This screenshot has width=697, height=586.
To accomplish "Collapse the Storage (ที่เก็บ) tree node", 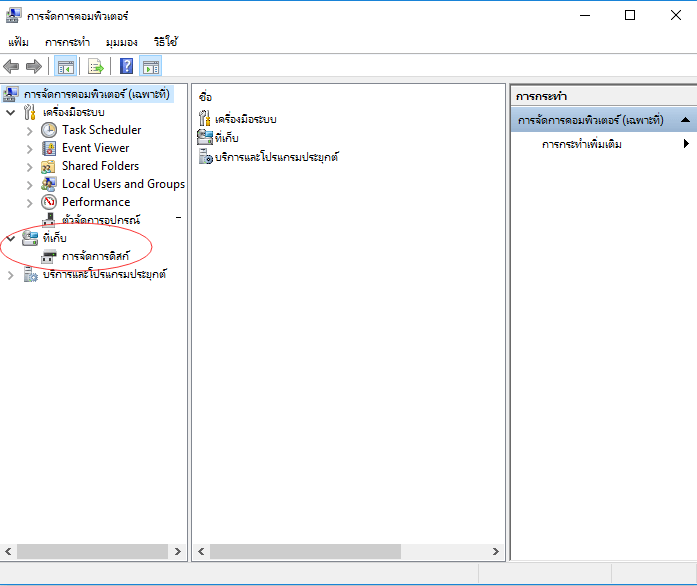I will [x=10, y=238].
